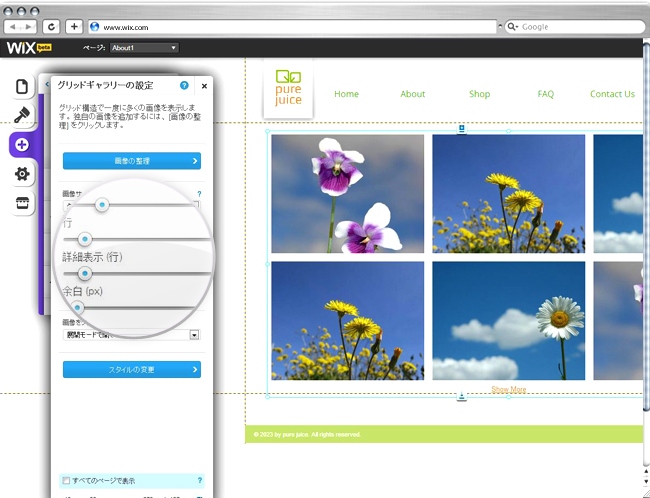The height and width of the screenshot is (498, 650).
Task: Click the footer copyright text
Action: (x=307, y=435)
